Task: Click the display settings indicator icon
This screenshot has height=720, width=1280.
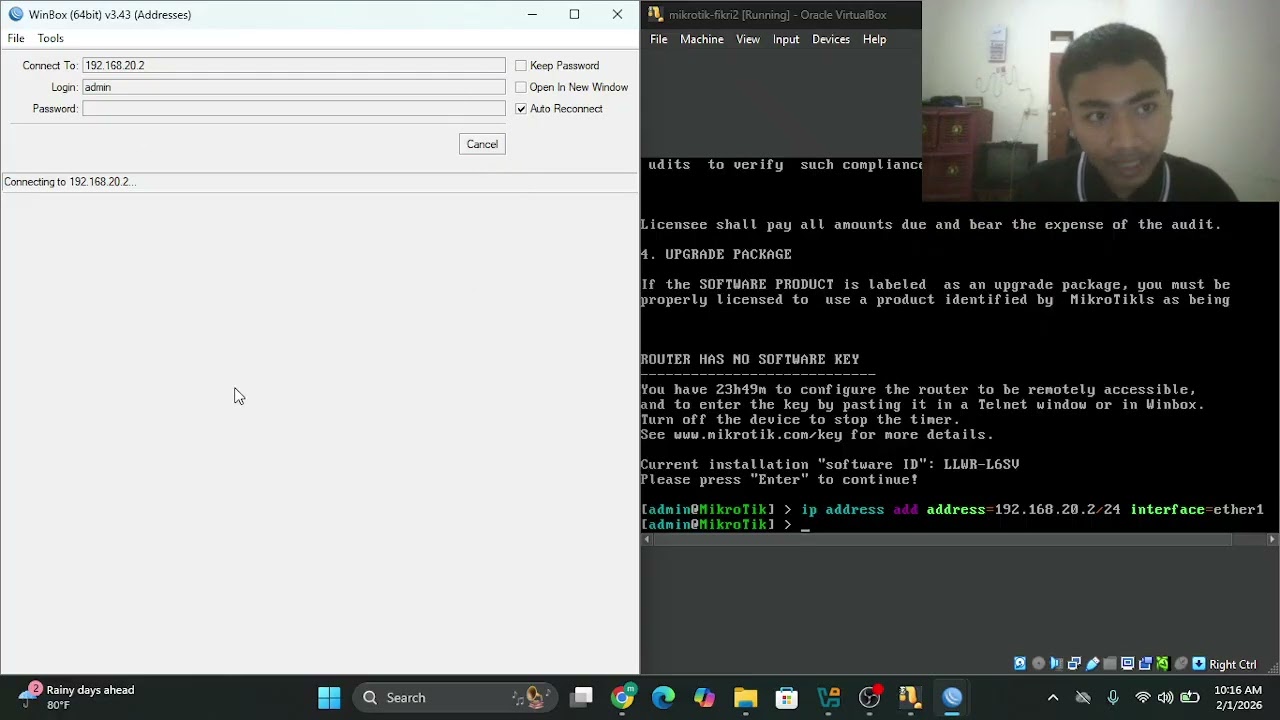Action: pyautogui.click(x=1127, y=664)
